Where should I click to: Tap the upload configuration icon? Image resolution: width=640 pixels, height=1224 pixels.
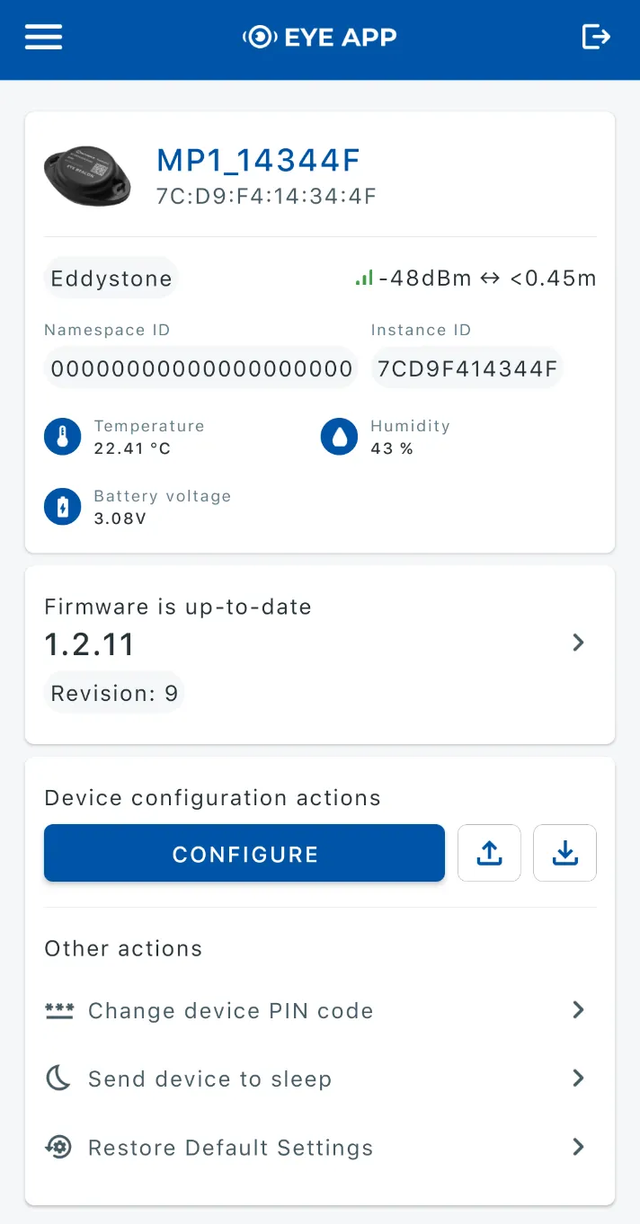[489, 853]
